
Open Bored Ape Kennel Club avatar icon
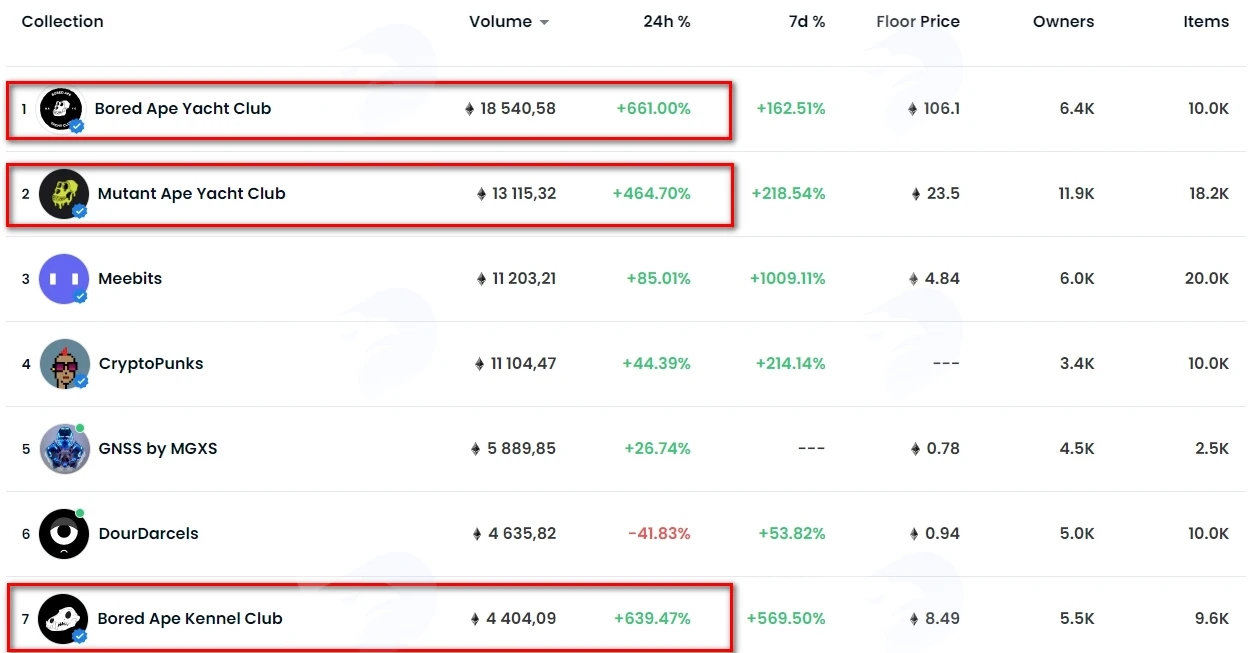pos(63,619)
